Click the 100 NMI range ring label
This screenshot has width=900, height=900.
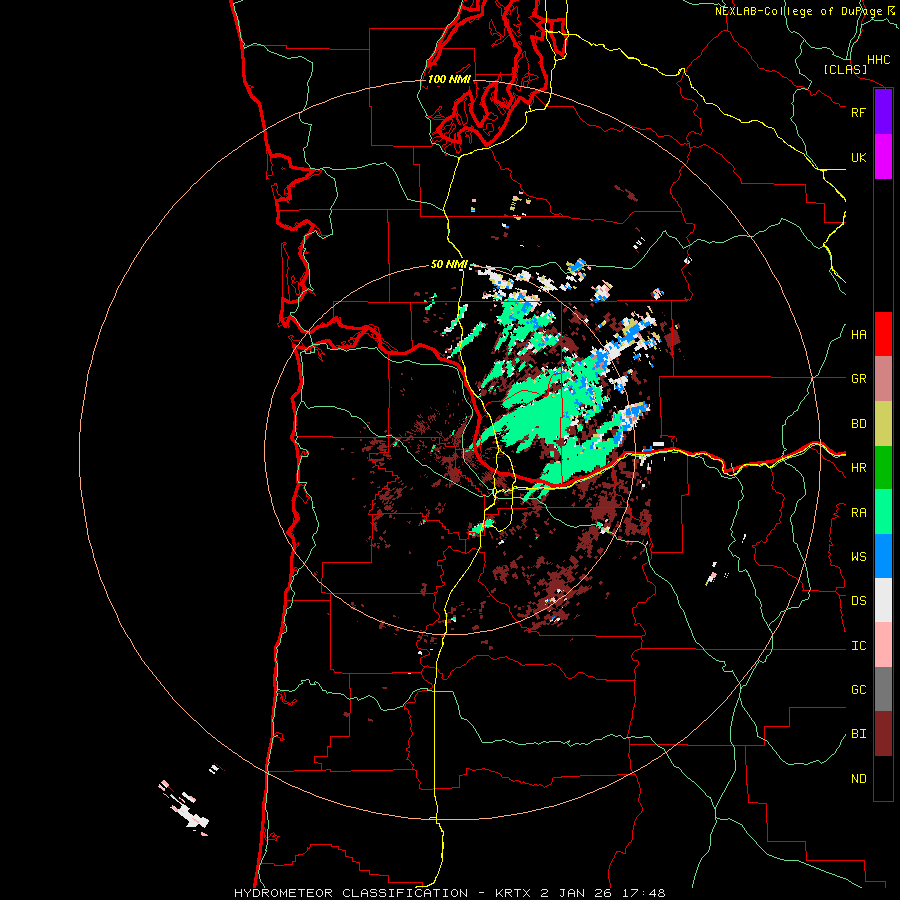449,79
